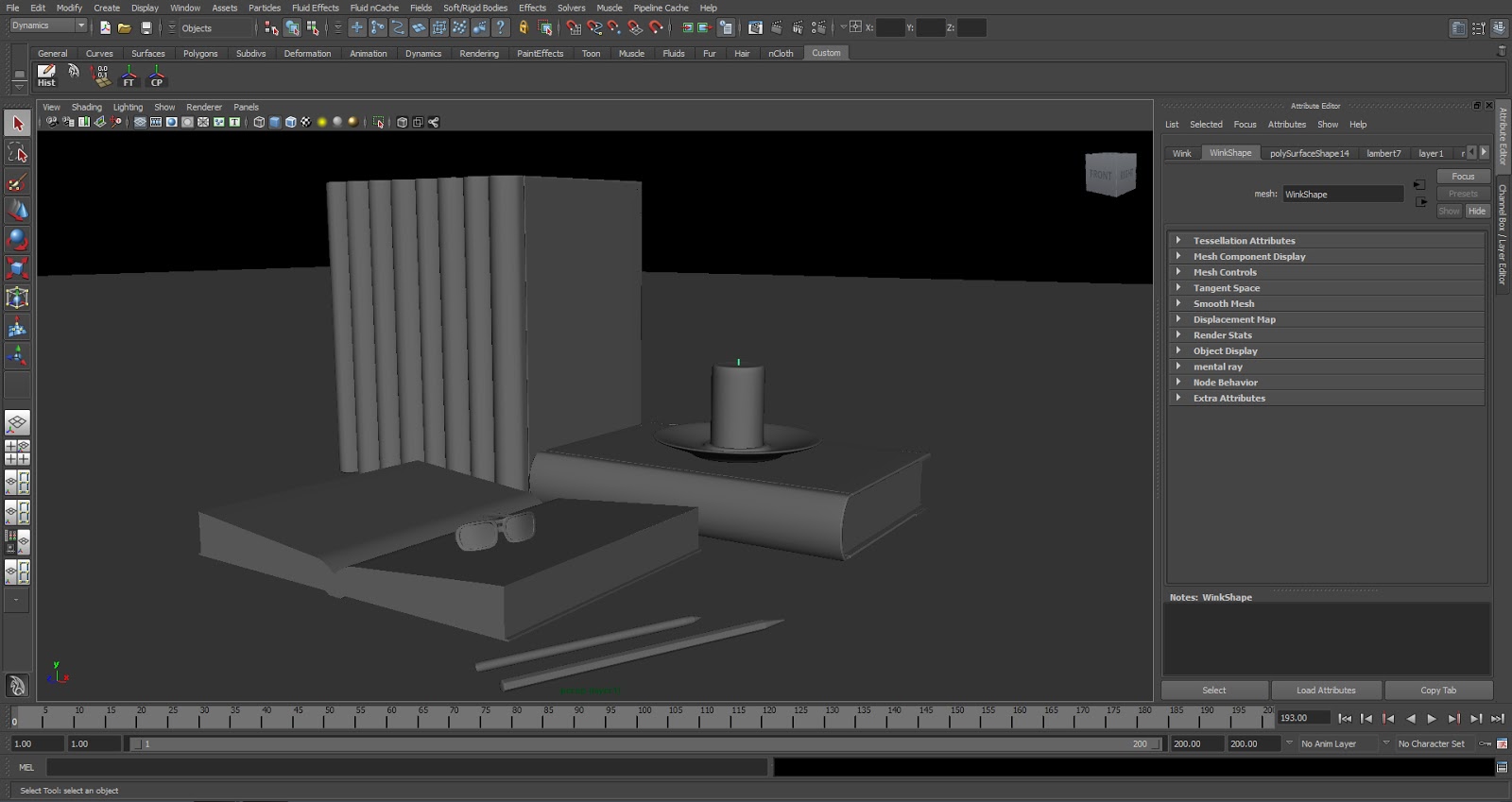Open Render Settings from the status line
The image size is (1512, 802).
818,27
